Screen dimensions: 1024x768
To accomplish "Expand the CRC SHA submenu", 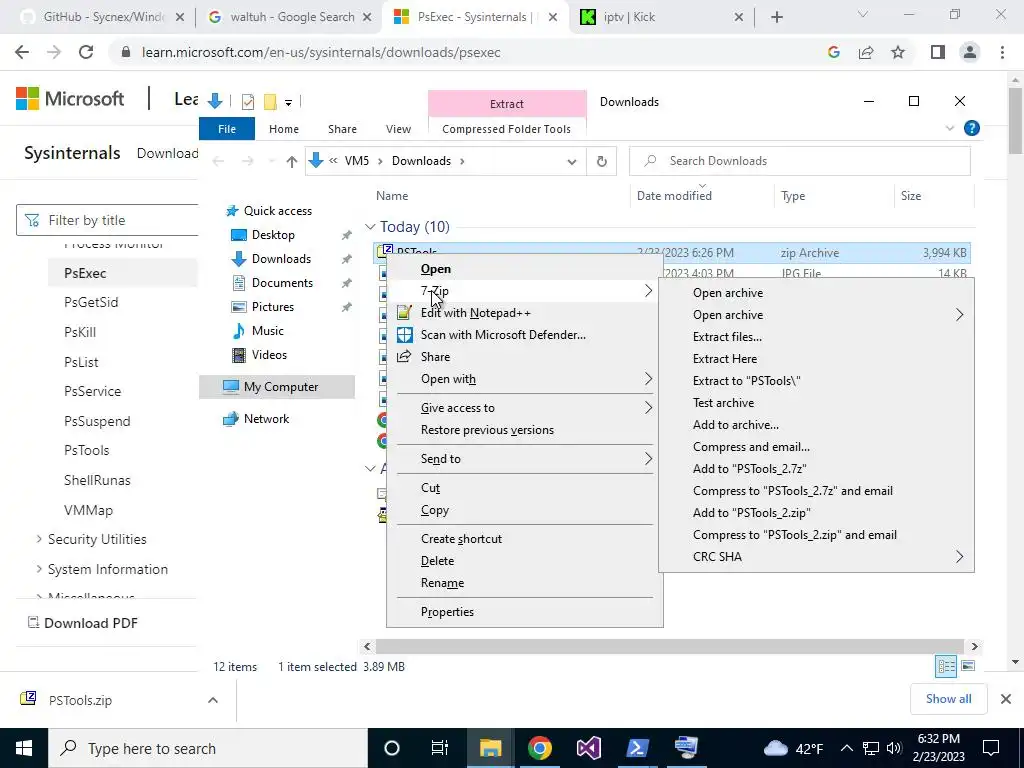I will coord(959,557).
